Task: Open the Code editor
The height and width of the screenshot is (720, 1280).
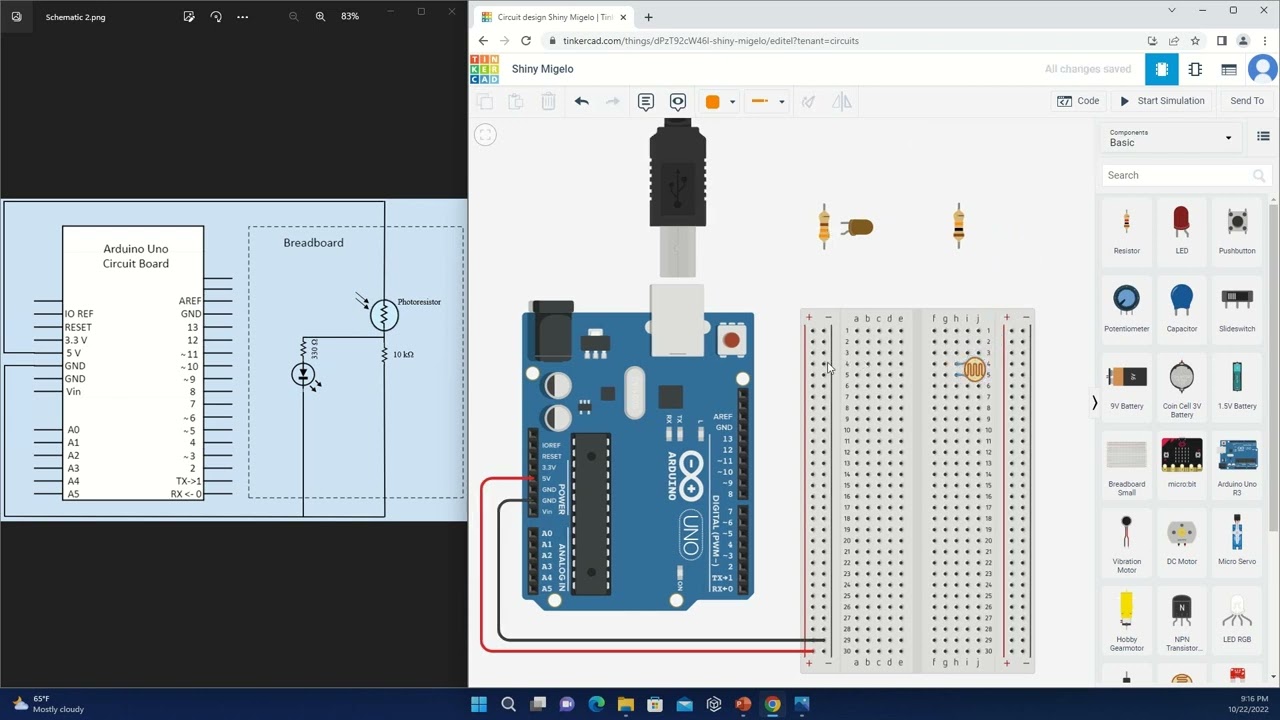Action: point(1078,101)
